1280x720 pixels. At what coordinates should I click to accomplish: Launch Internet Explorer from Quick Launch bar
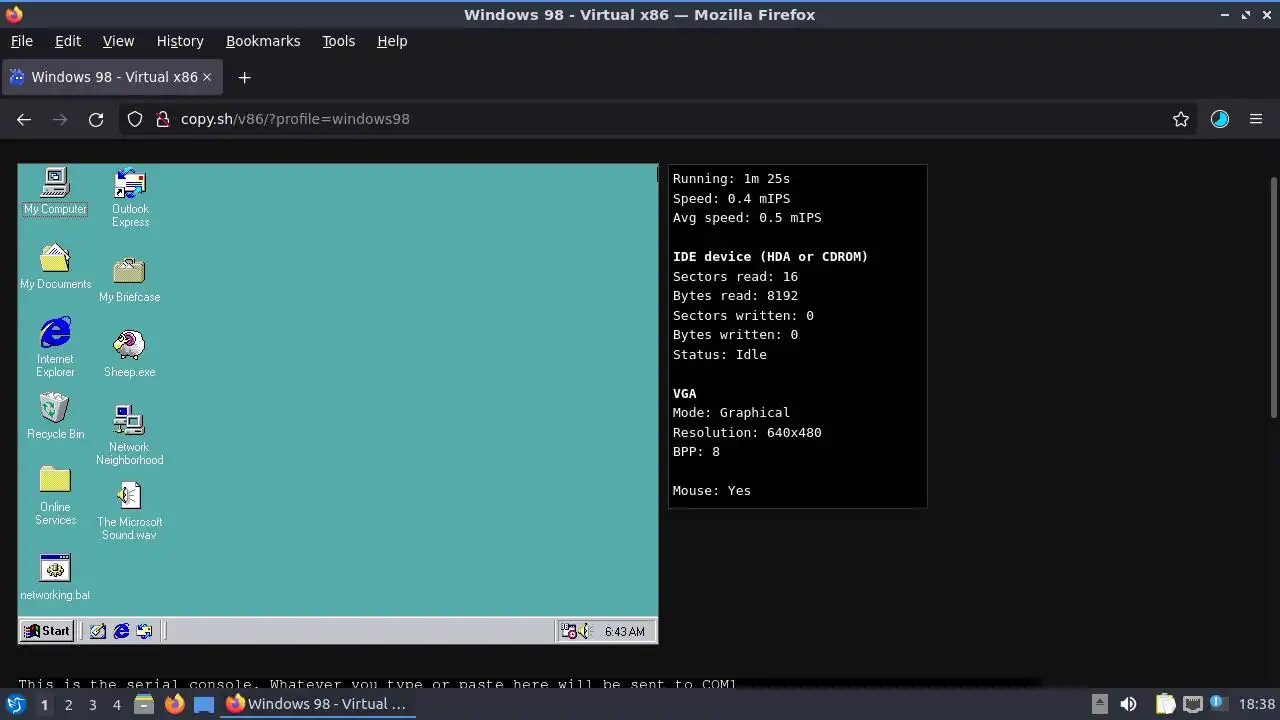point(121,631)
